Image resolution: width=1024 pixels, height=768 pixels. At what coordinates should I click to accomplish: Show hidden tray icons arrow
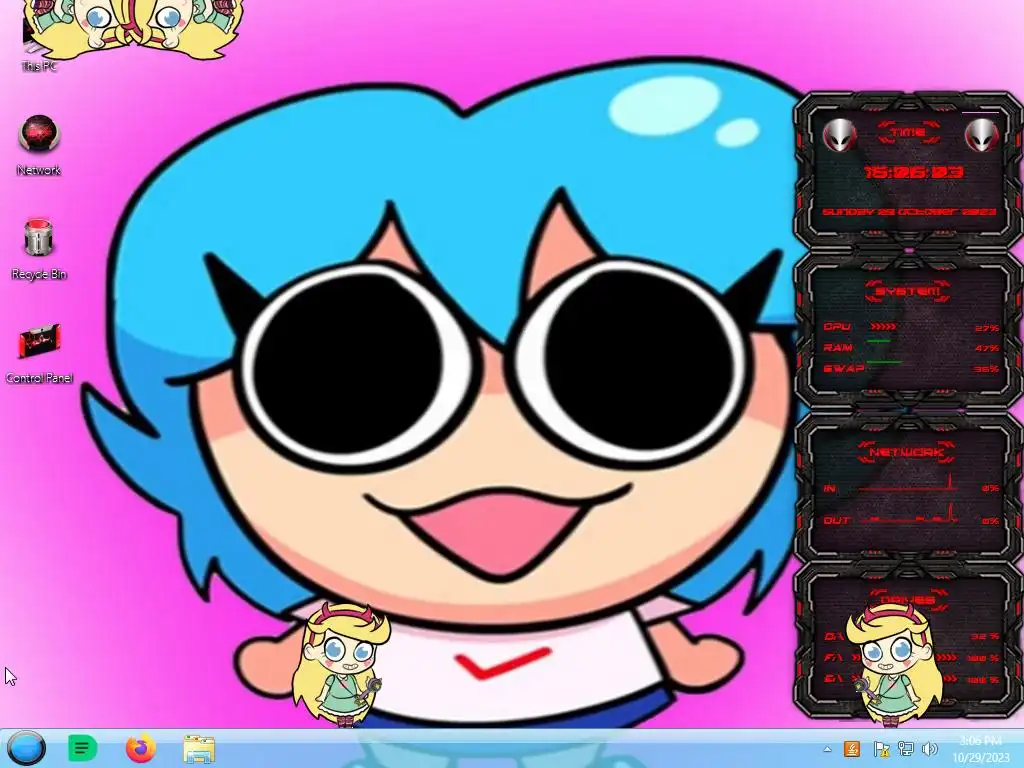pyautogui.click(x=827, y=749)
